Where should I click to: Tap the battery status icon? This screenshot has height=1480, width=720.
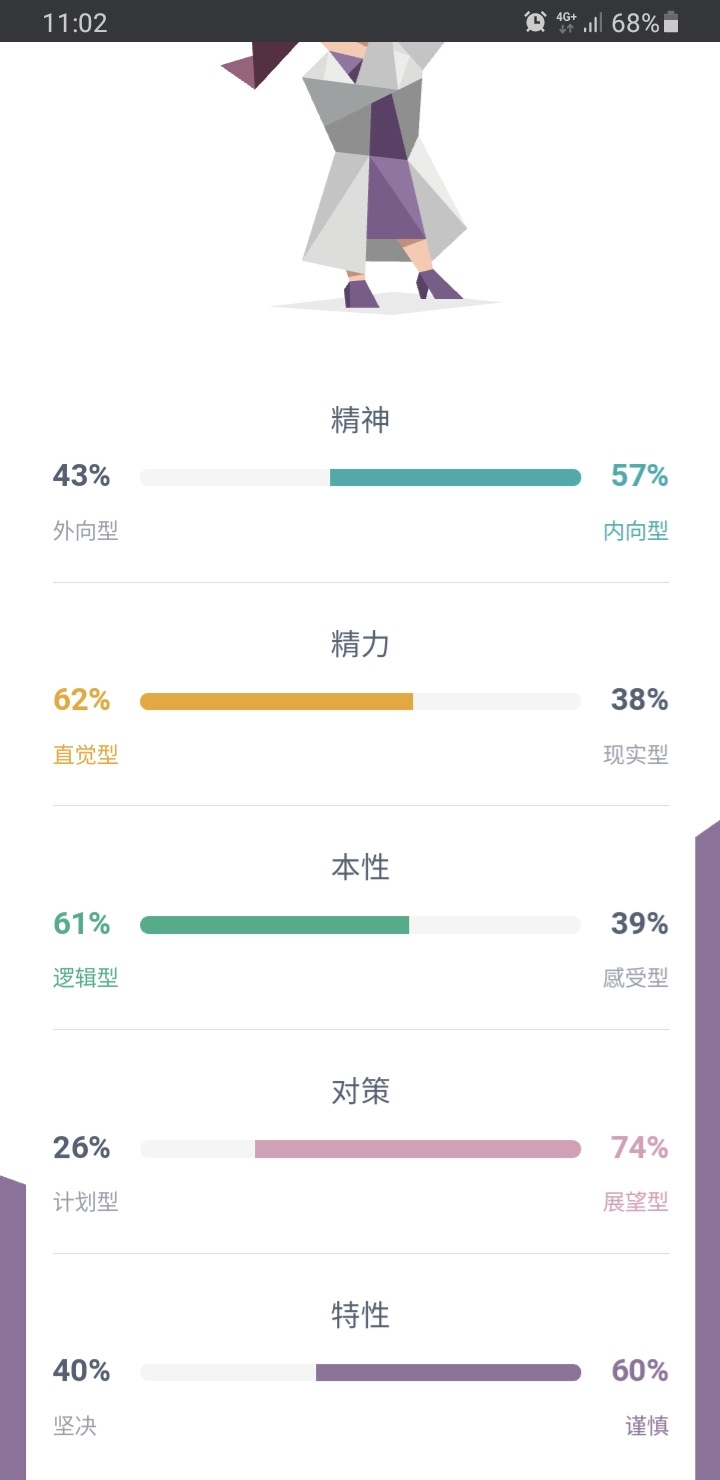coord(671,21)
